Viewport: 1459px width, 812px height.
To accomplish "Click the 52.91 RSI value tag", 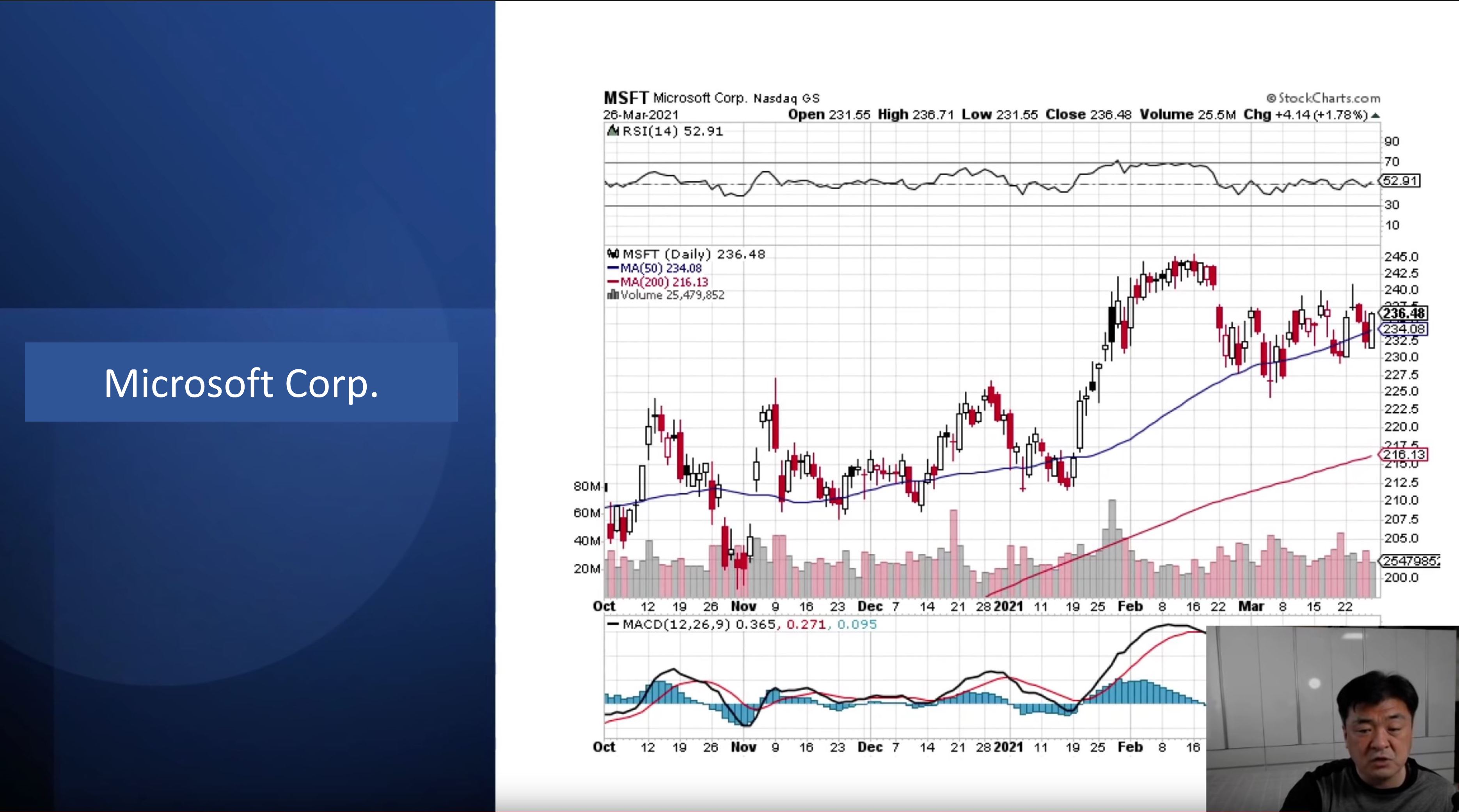I will [1400, 181].
